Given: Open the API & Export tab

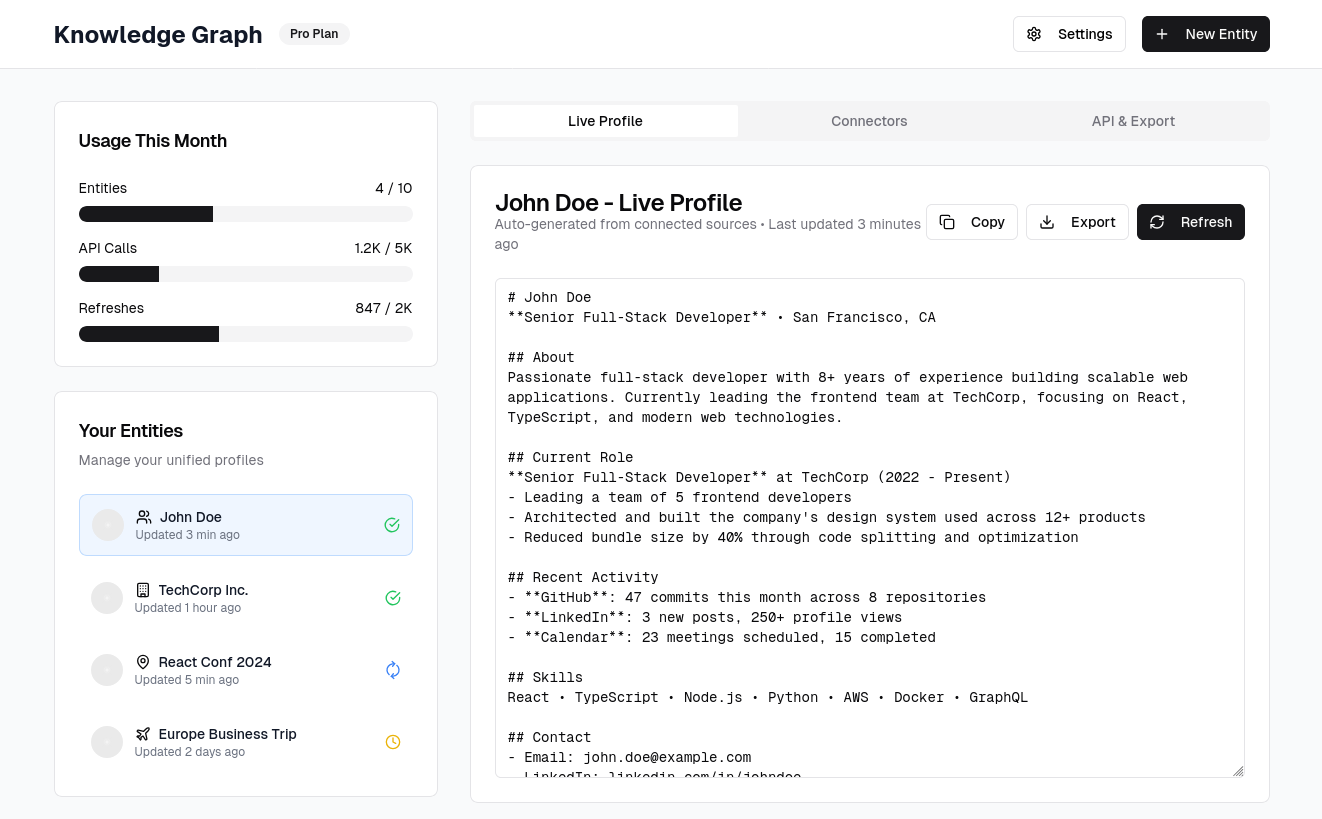Looking at the screenshot, I should 1133,121.
